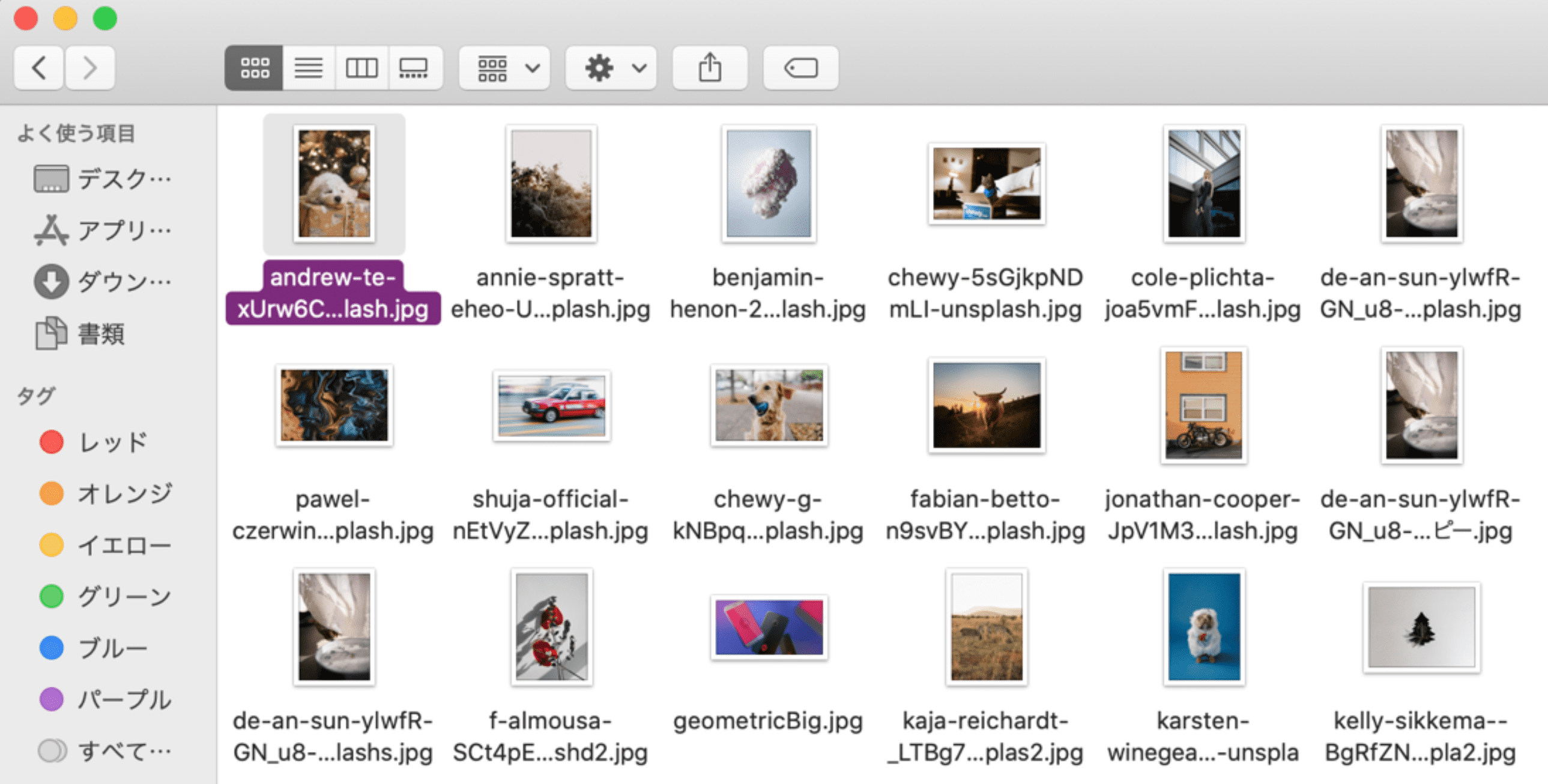Screen dimensions: 1548x784
Task: Switch to column view
Action: (361, 68)
